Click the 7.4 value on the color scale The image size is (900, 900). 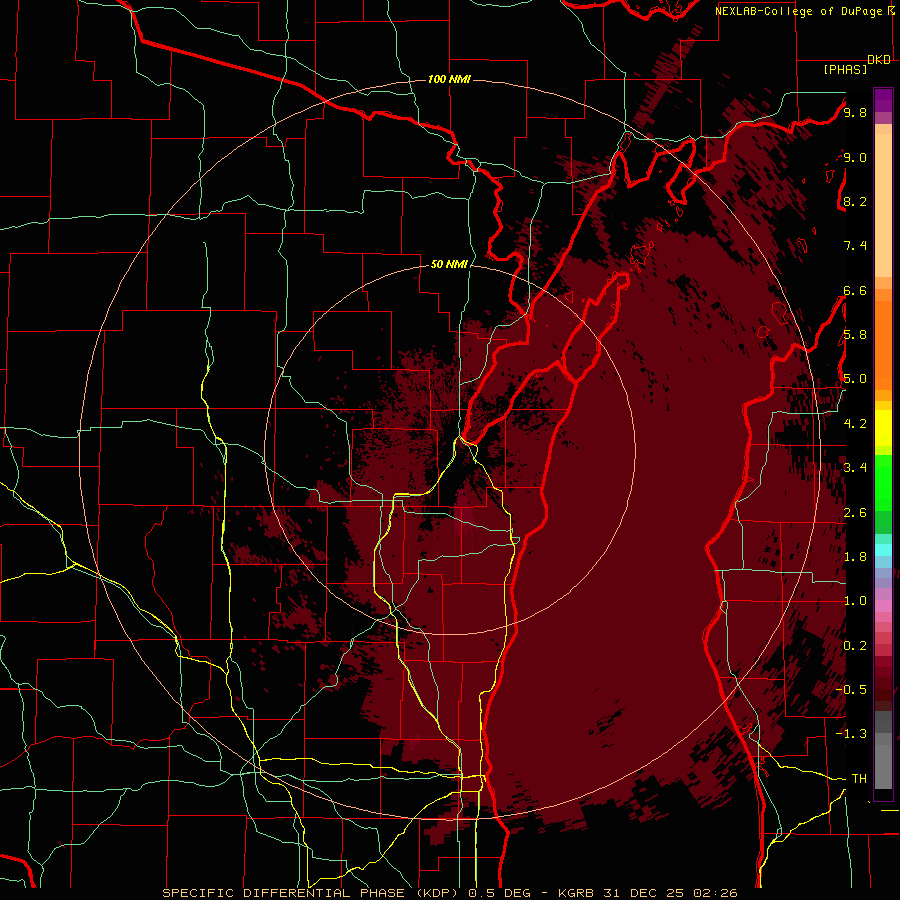coord(855,246)
